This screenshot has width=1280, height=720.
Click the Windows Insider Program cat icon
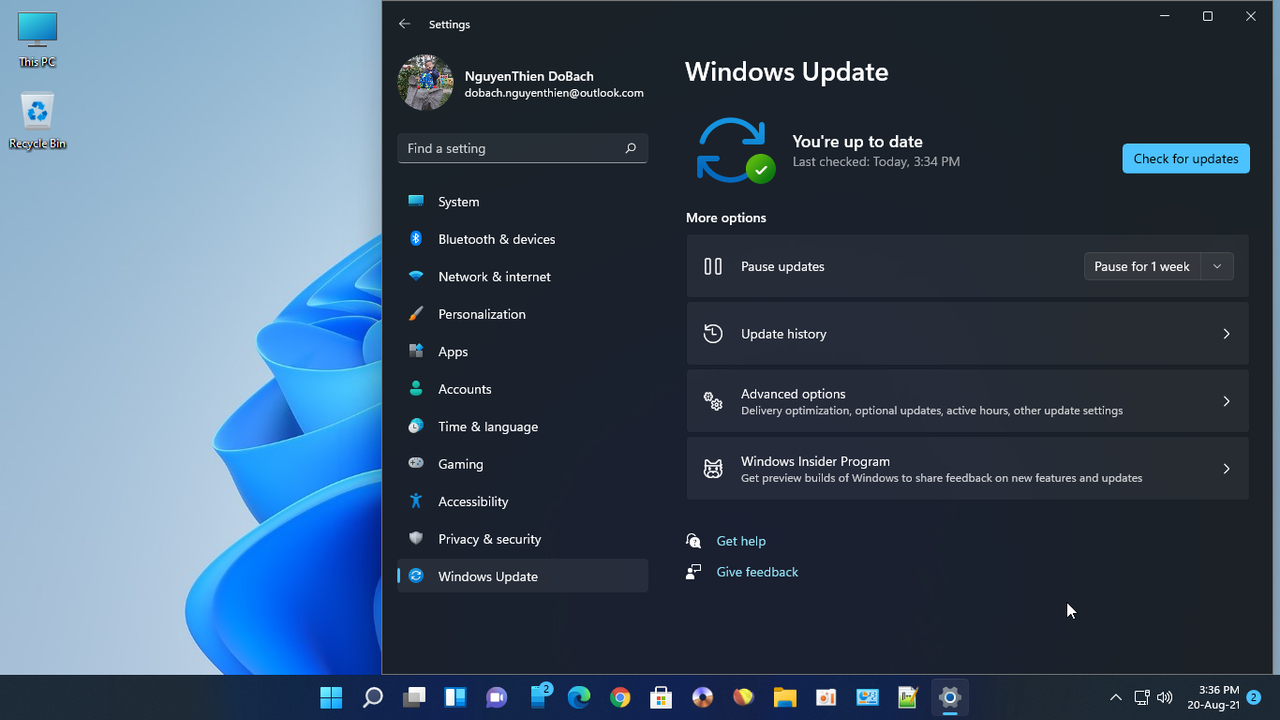[x=713, y=469]
